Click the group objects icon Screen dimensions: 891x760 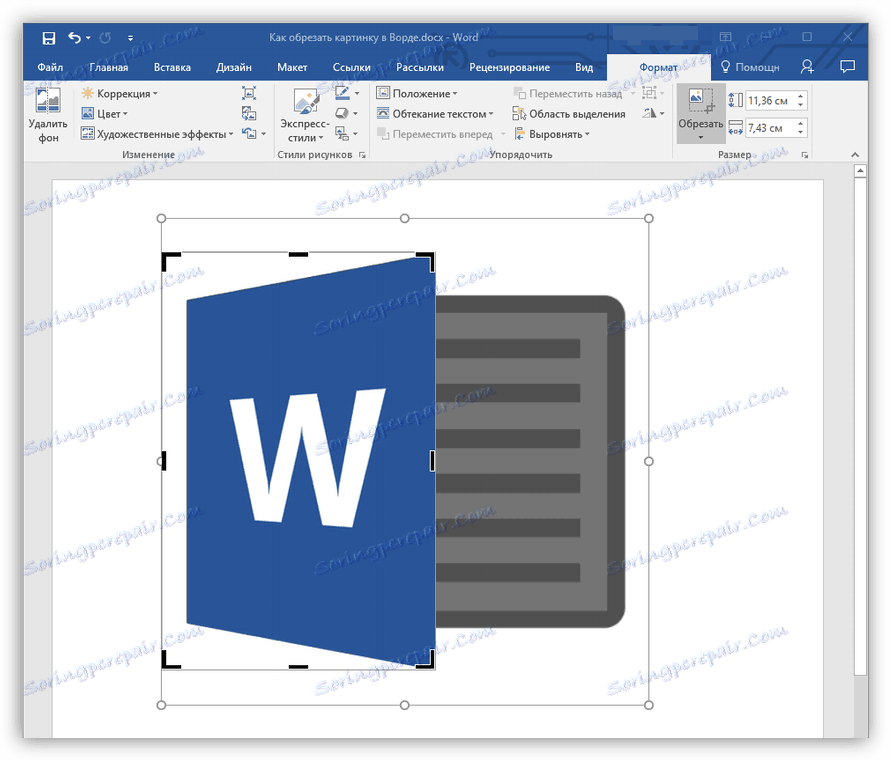click(x=649, y=93)
